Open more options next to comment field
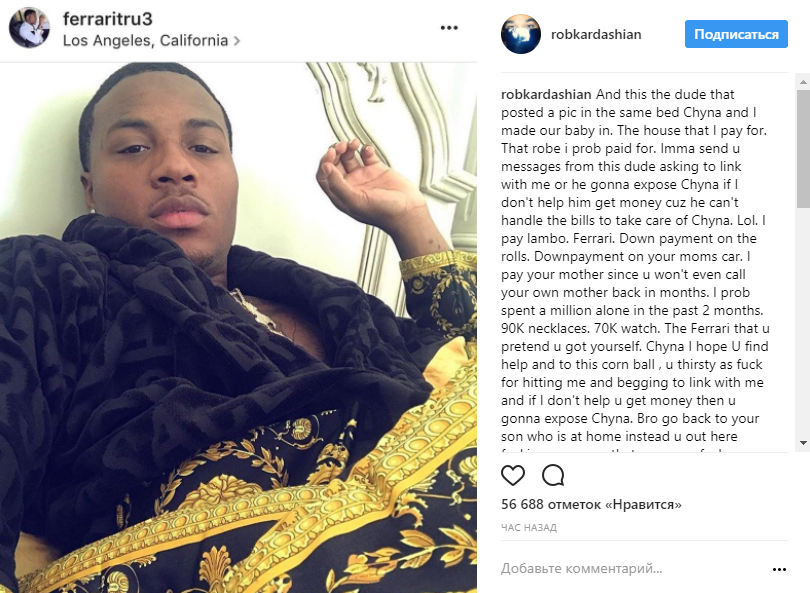810x593 pixels. [779, 569]
